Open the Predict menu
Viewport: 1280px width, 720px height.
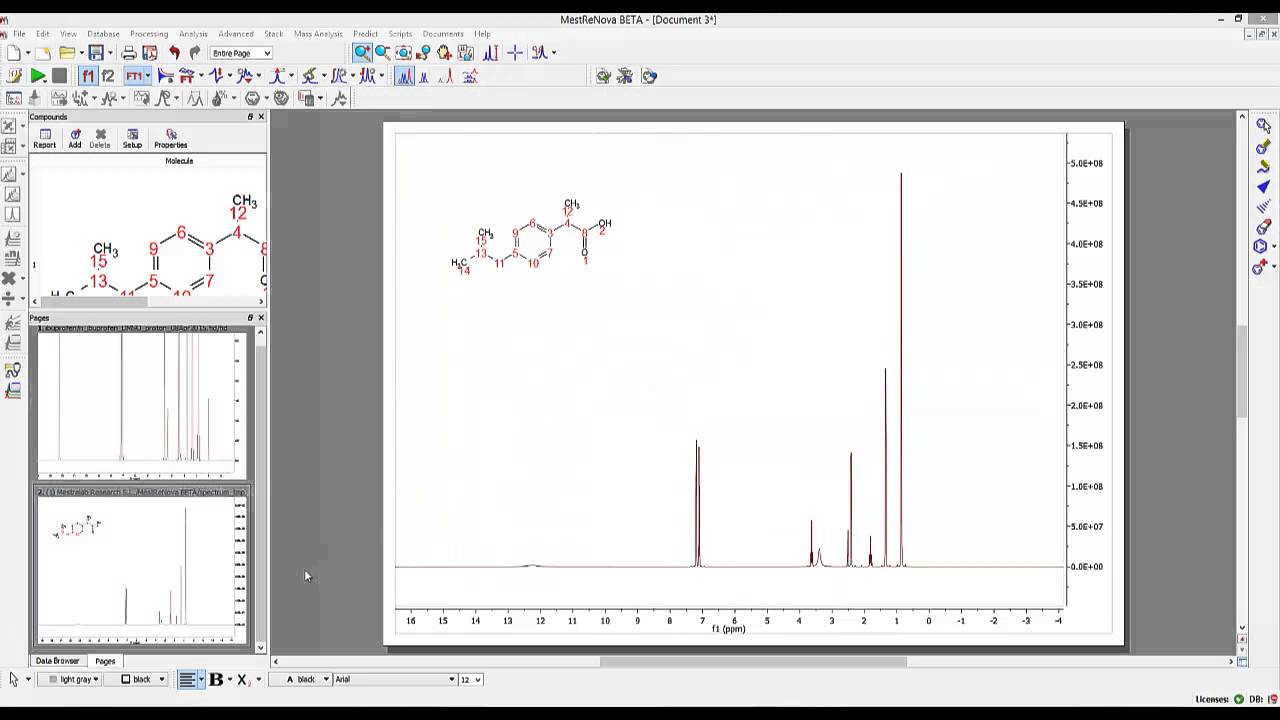tap(365, 34)
